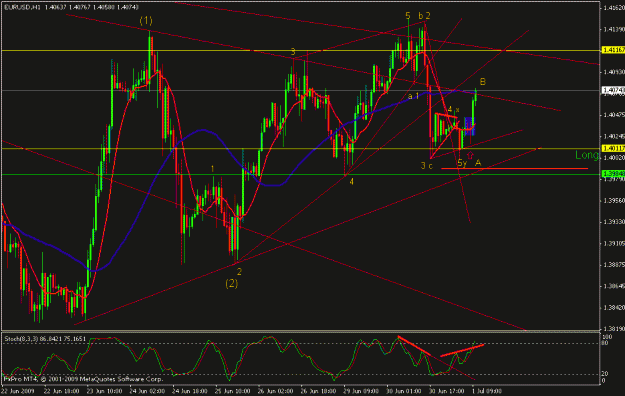
Task: Click the stochastic scale value 80
Action: pyautogui.click(x=605, y=343)
